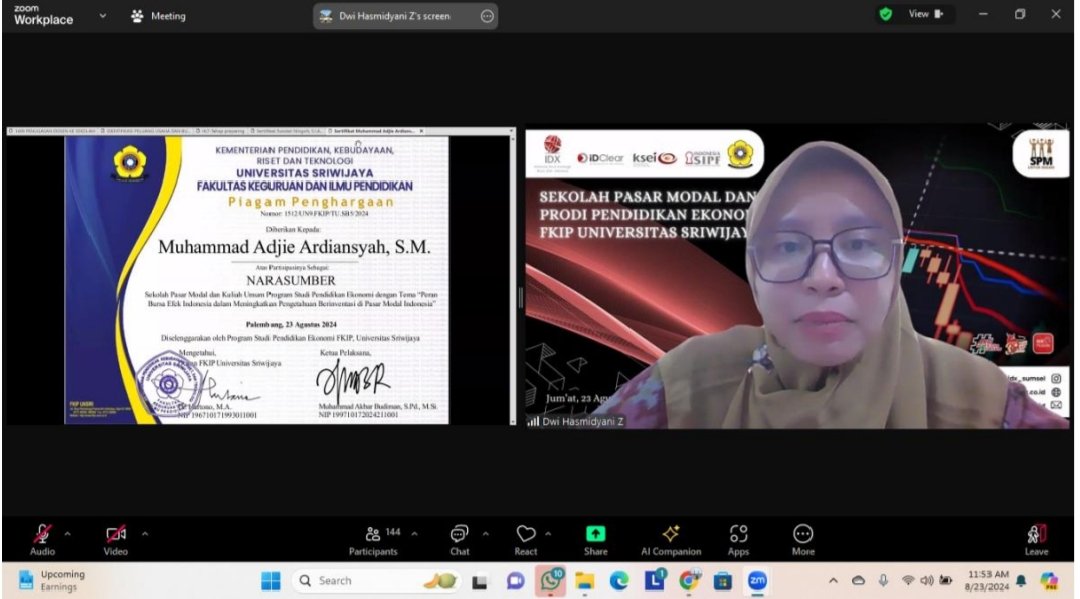Expand participants options chevron
The height and width of the screenshot is (599, 1080).
coord(415,533)
